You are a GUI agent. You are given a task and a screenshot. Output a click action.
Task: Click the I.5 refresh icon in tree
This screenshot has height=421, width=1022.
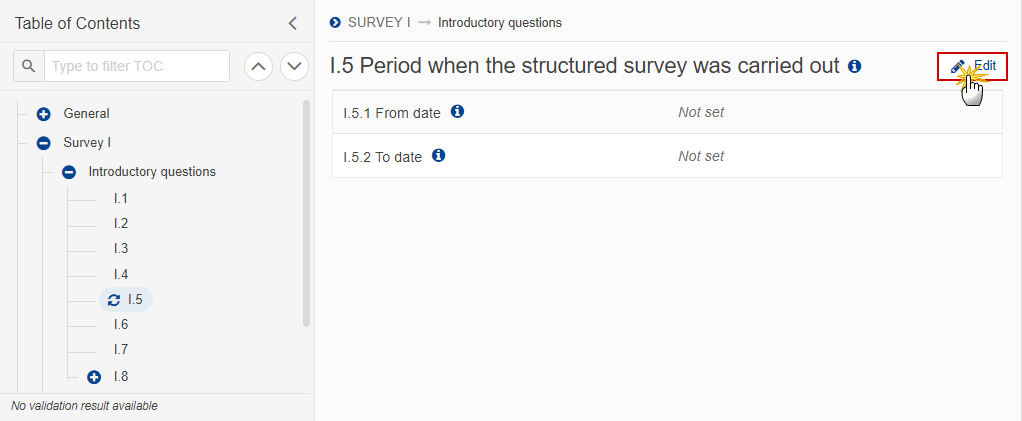coord(114,300)
